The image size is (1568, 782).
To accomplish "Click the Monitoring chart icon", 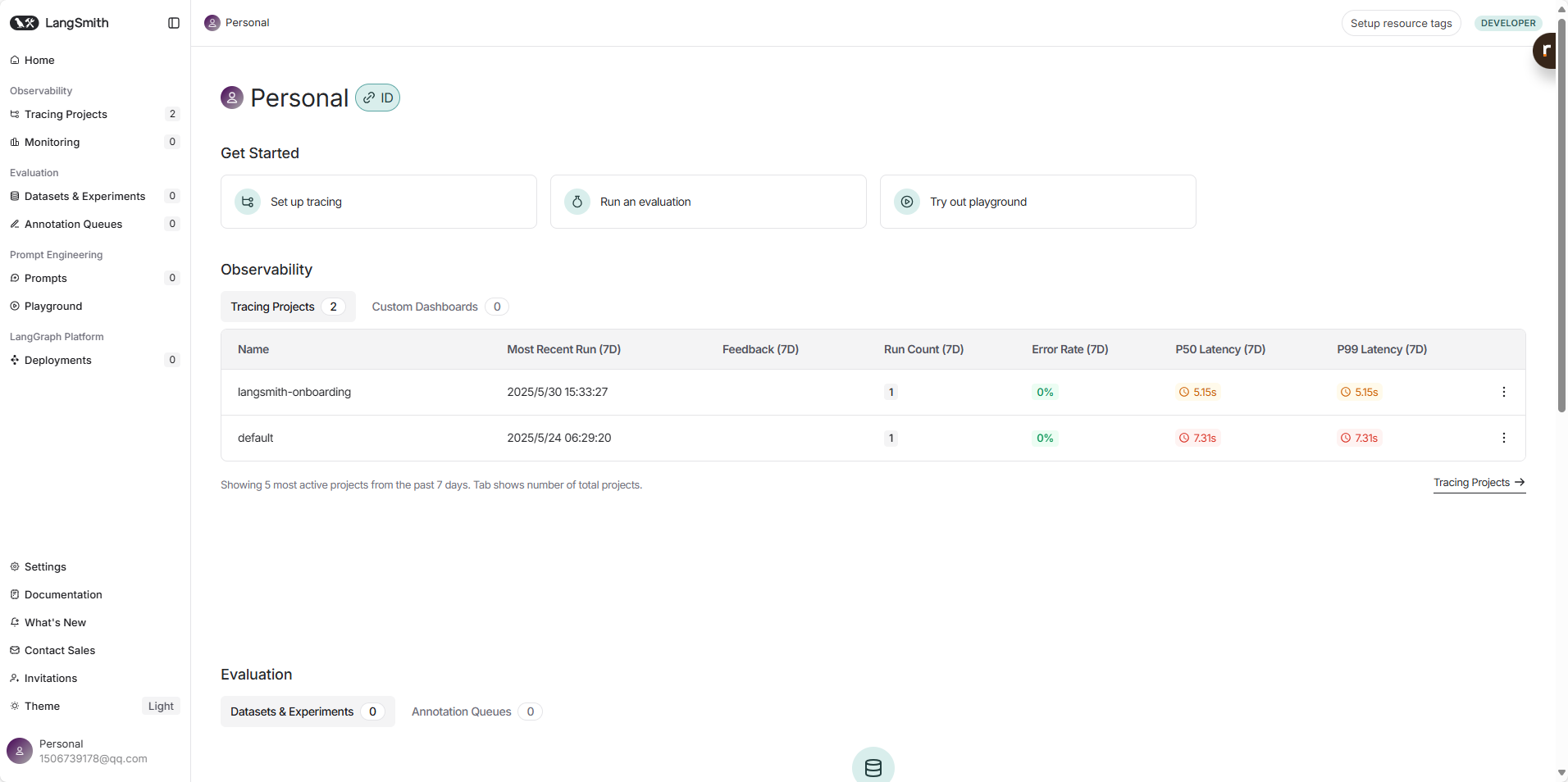I will coord(15,142).
